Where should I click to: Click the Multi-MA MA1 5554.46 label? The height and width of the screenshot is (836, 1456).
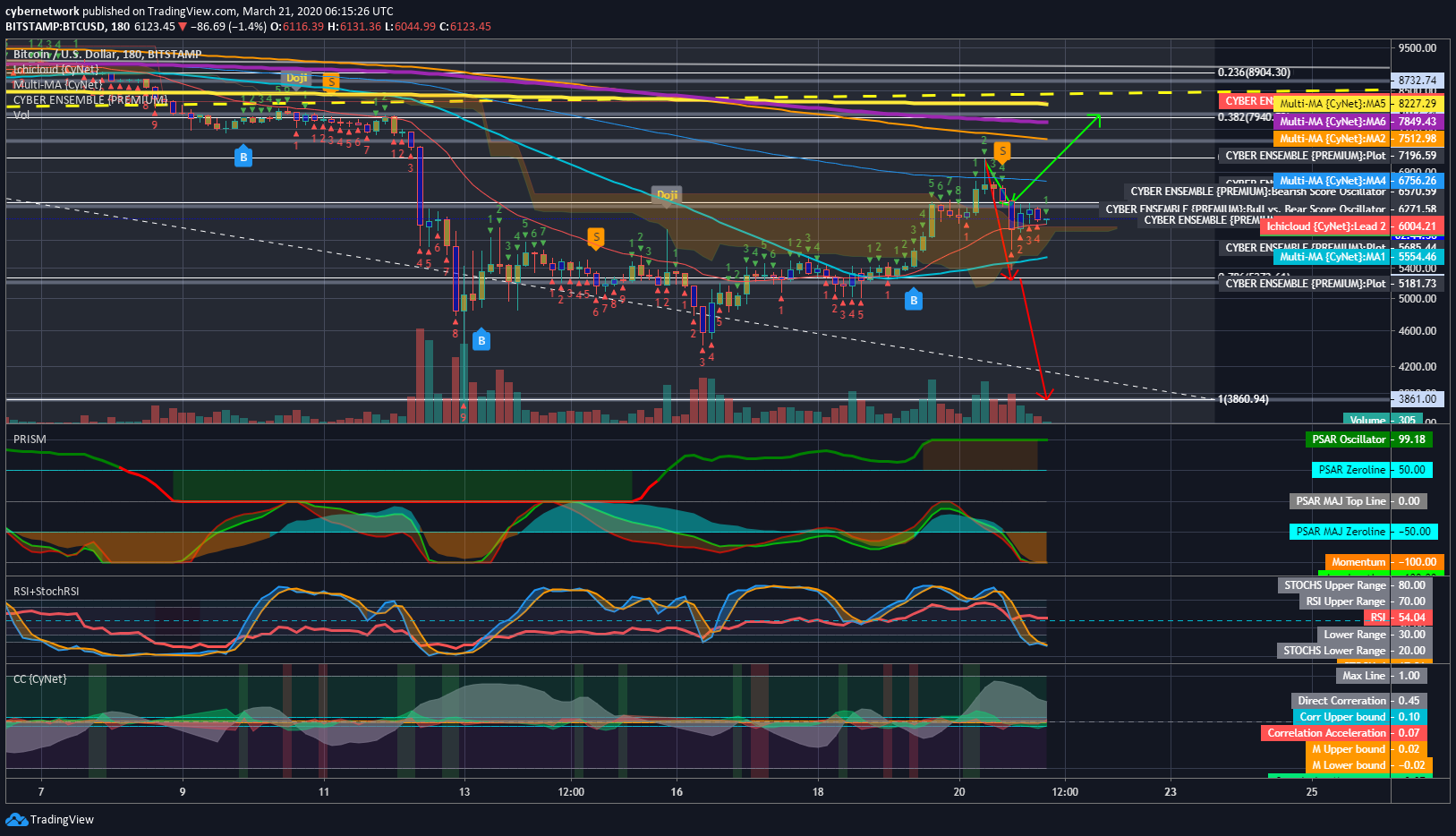(x=1358, y=257)
